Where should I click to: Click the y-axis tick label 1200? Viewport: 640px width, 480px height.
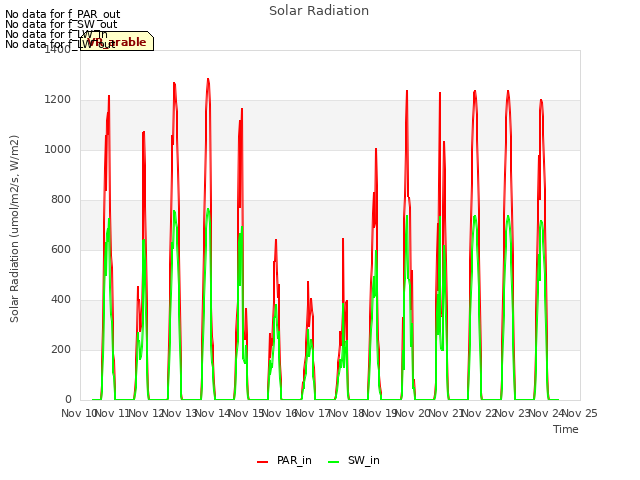(58, 100)
